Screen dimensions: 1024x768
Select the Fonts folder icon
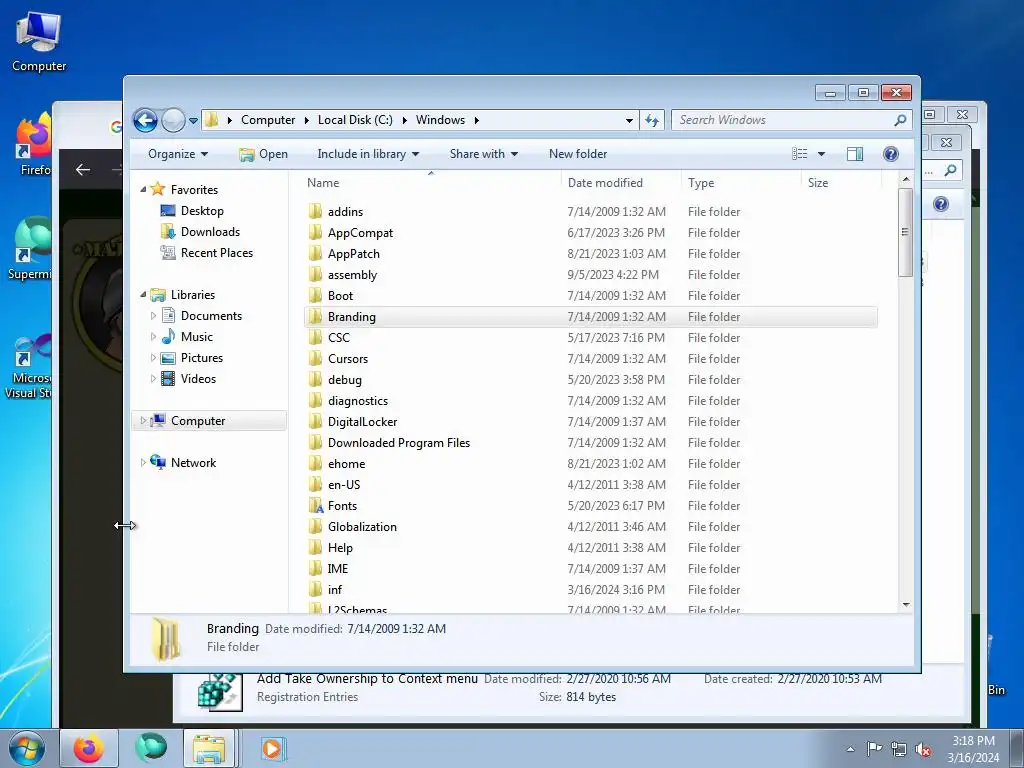click(x=315, y=505)
